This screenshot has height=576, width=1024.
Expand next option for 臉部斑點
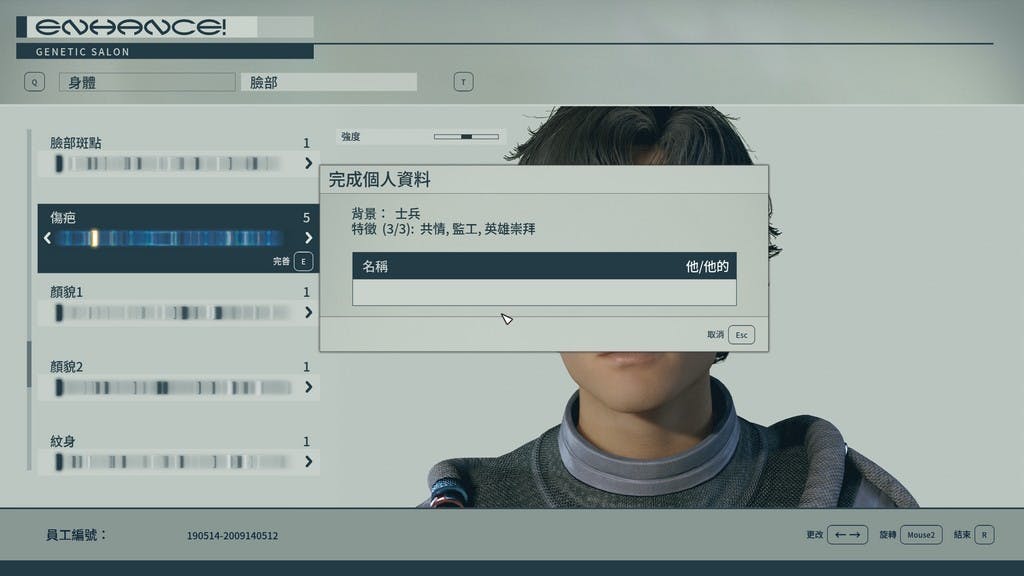(x=308, y=163)
